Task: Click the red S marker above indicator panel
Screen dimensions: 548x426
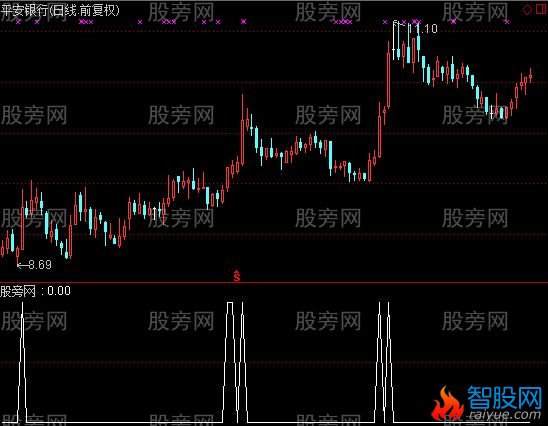Action: (x=237, y=276)
